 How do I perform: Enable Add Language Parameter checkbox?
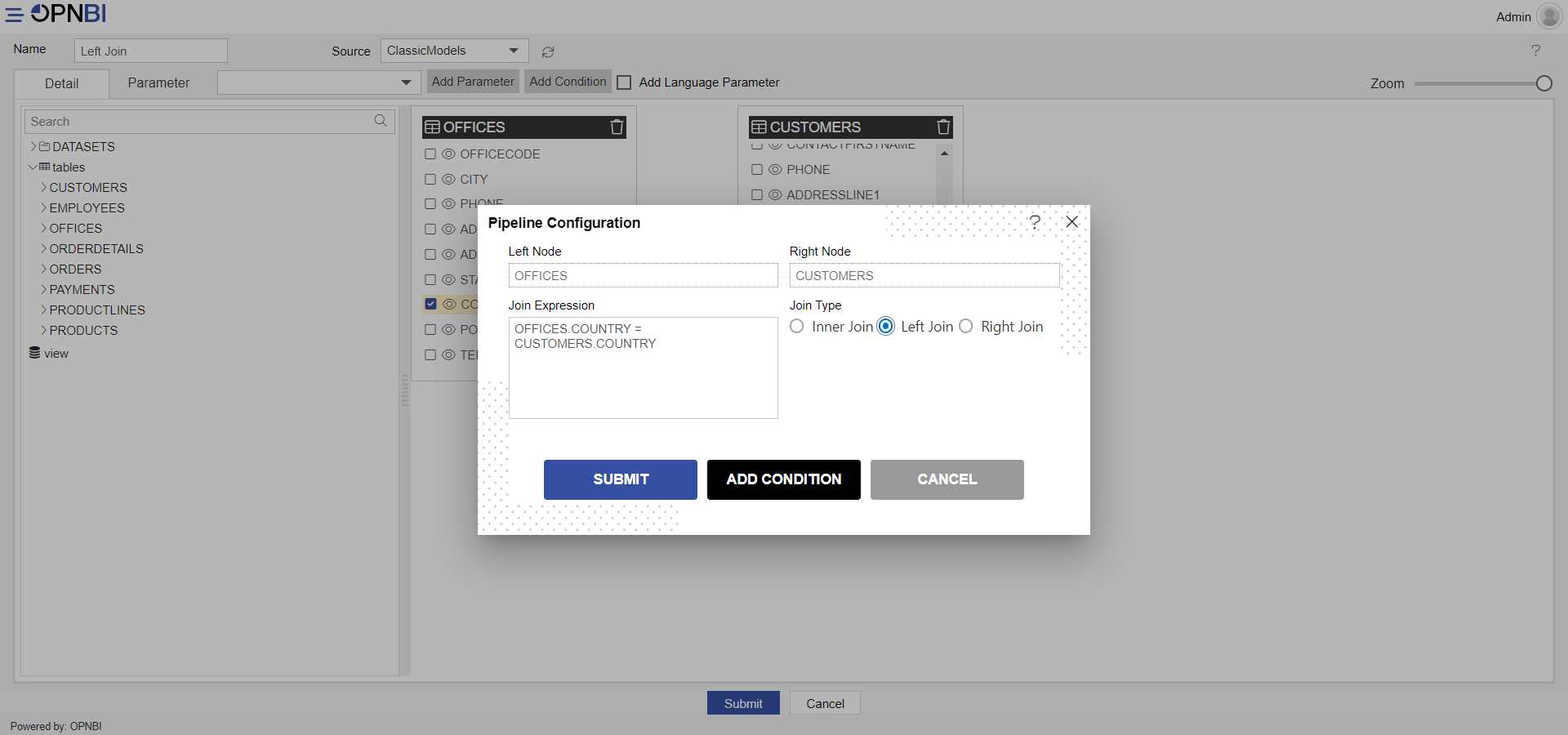(624, 82)
